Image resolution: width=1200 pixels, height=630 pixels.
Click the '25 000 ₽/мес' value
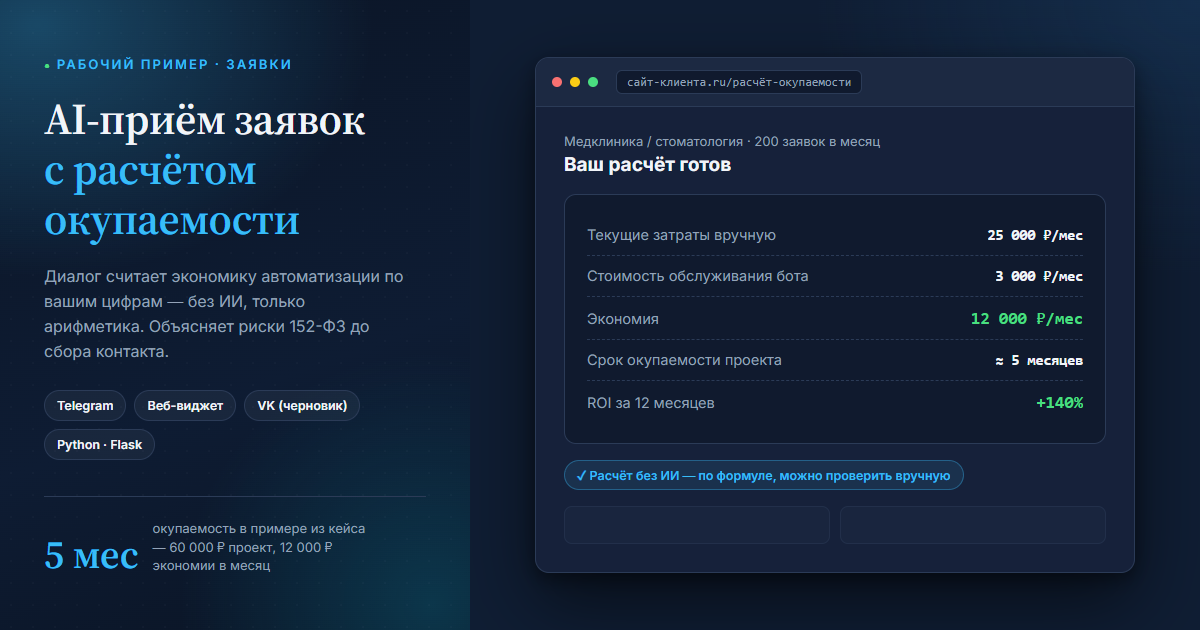[x=1035, y=235]
